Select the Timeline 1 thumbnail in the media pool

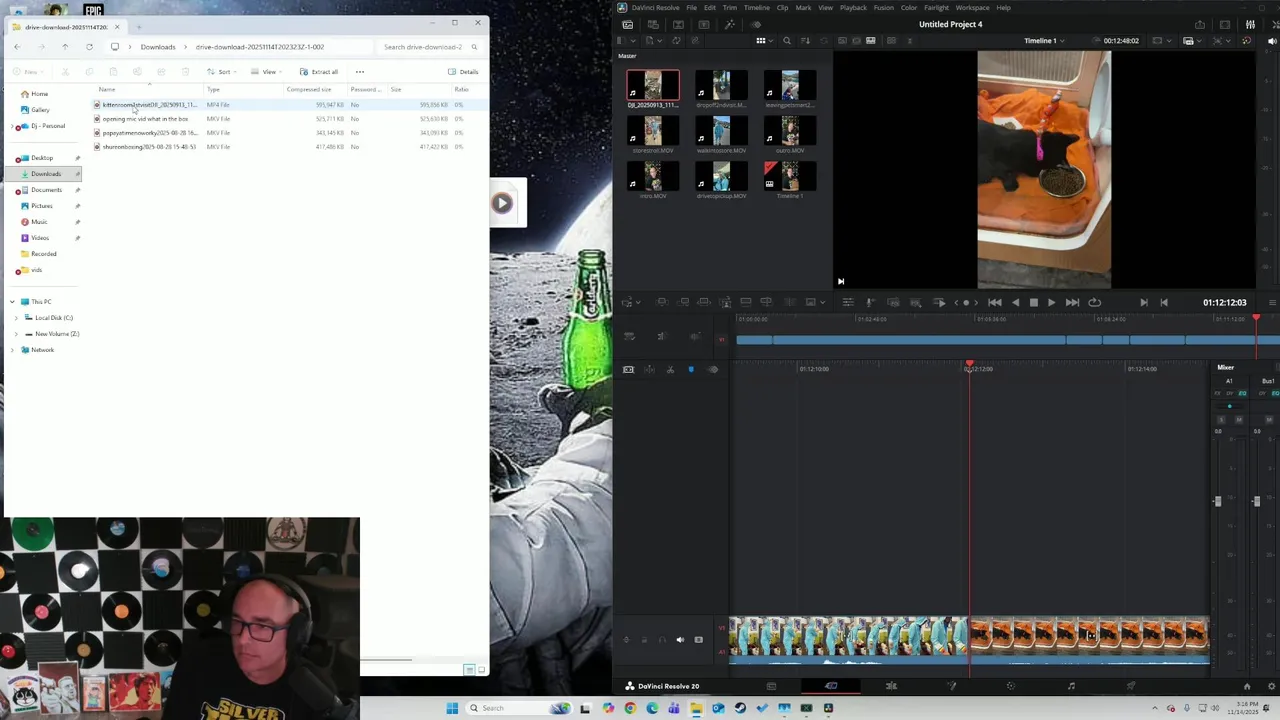tap(790, 176)
